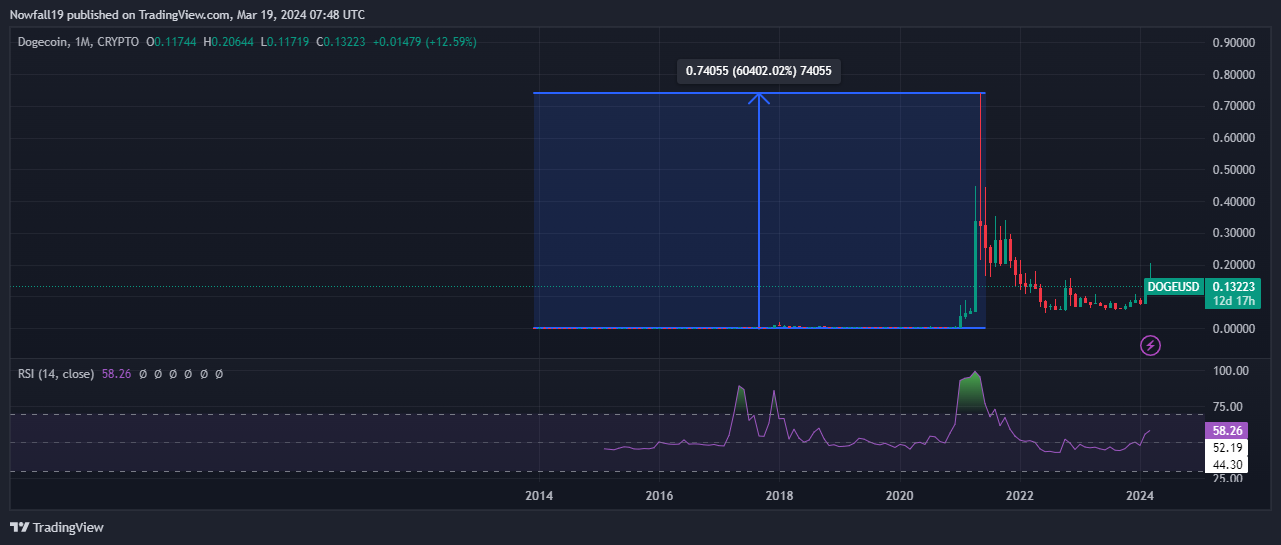1281x545 pixels.
Task: Click the purple 58.26 RSI axis tag
Action: pyautogui.click(x=1227, y=430)
